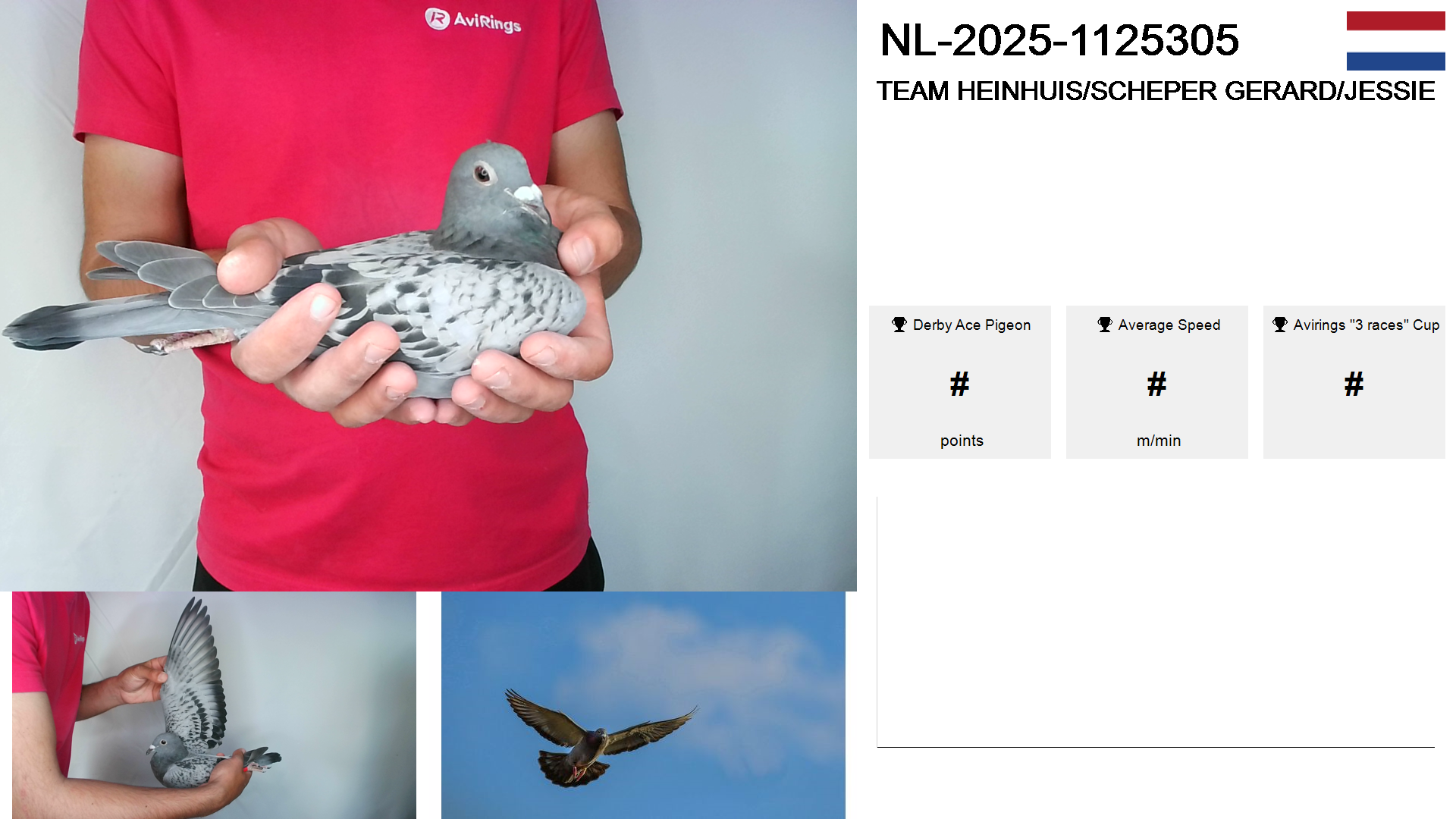Click the main pigeon in hands photo
This screenshot has width=1456, height=819.
coord(428,296)
